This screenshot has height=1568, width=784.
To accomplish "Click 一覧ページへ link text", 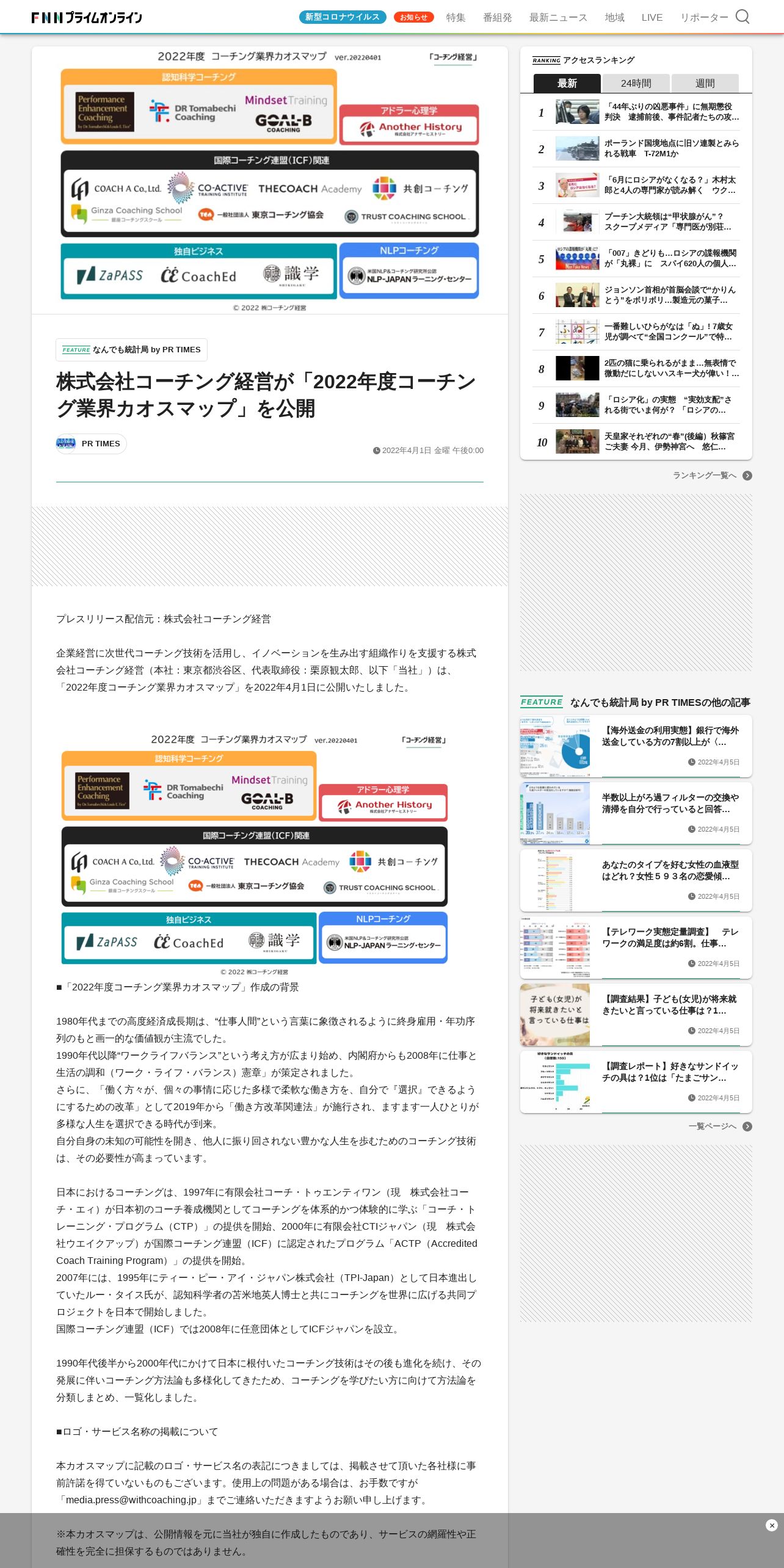I will click(713, 1126).
